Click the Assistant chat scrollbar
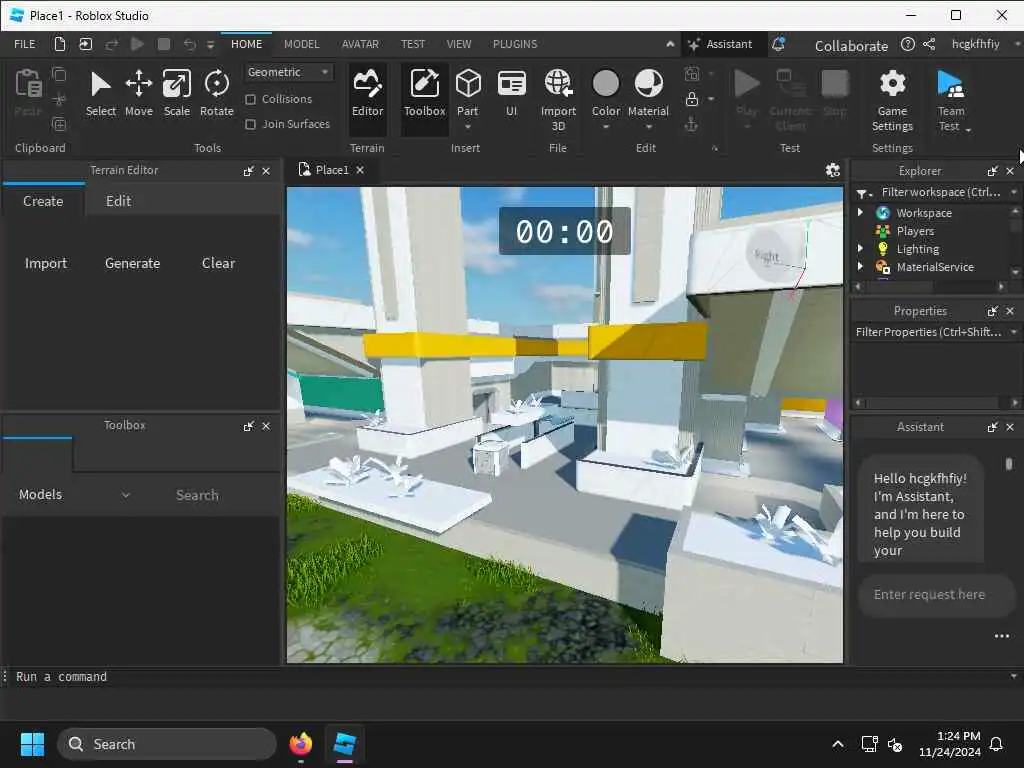 (x=1009, y=464)
